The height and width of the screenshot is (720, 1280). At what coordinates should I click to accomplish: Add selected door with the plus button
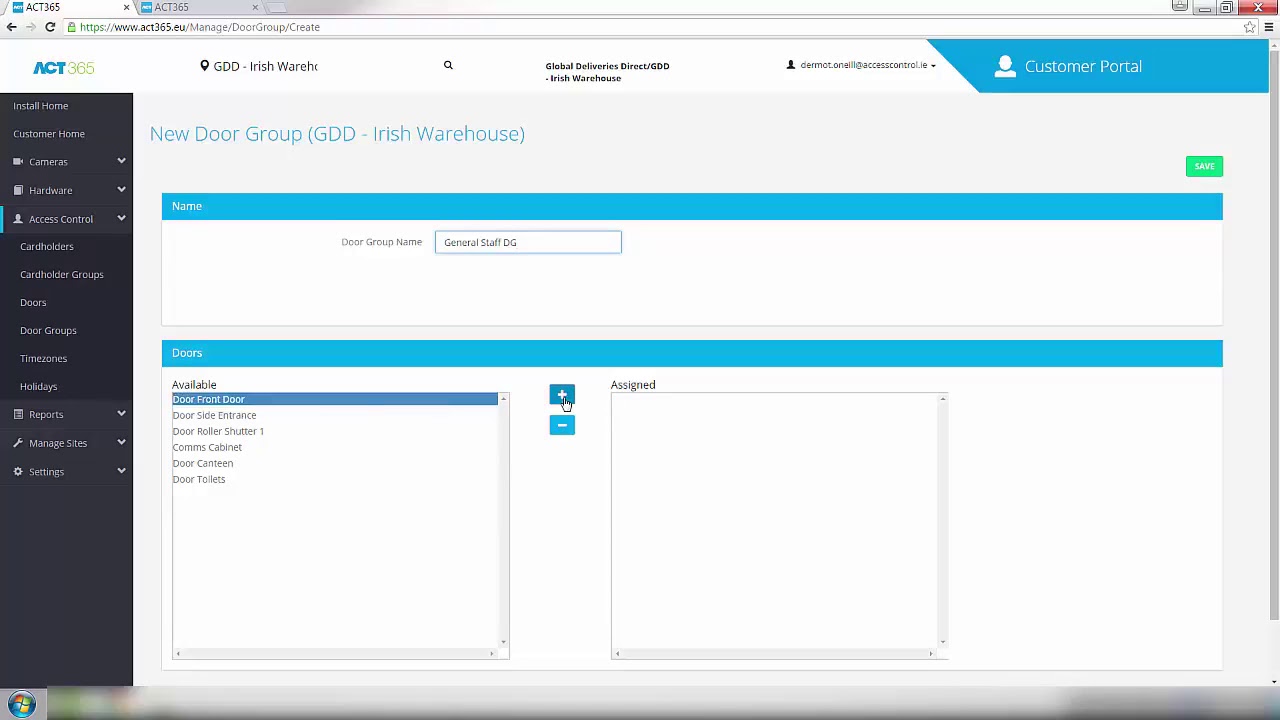562,396
